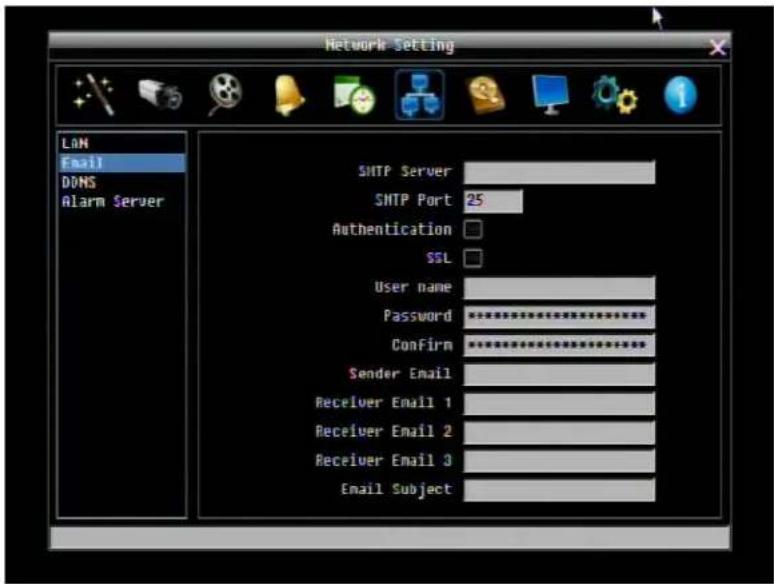Screen dimensions: 774x584
Task: Select DDNS in the side list
Action: coord(122,182)
